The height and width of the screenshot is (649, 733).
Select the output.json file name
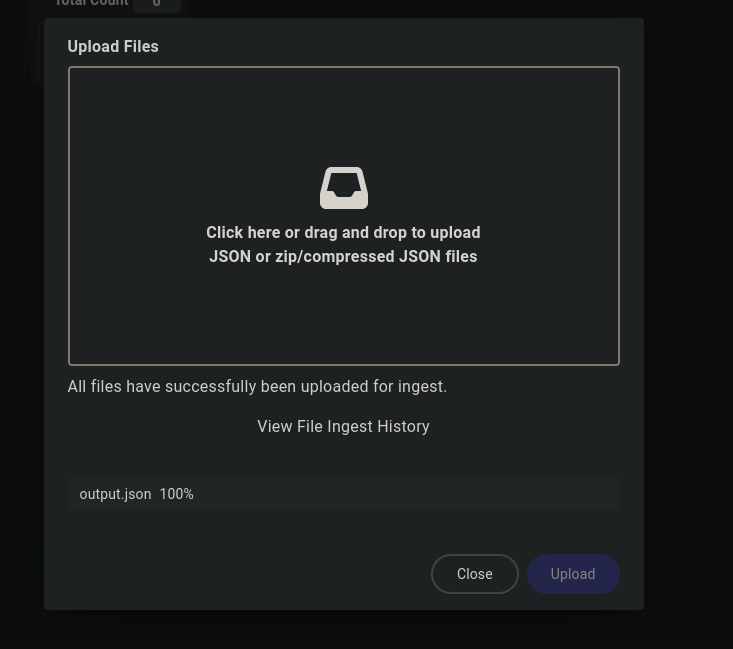pos(115,494)
